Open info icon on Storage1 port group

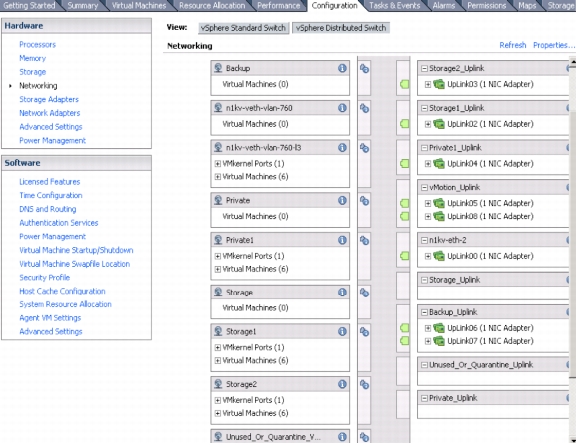click(x=342, y=332)
